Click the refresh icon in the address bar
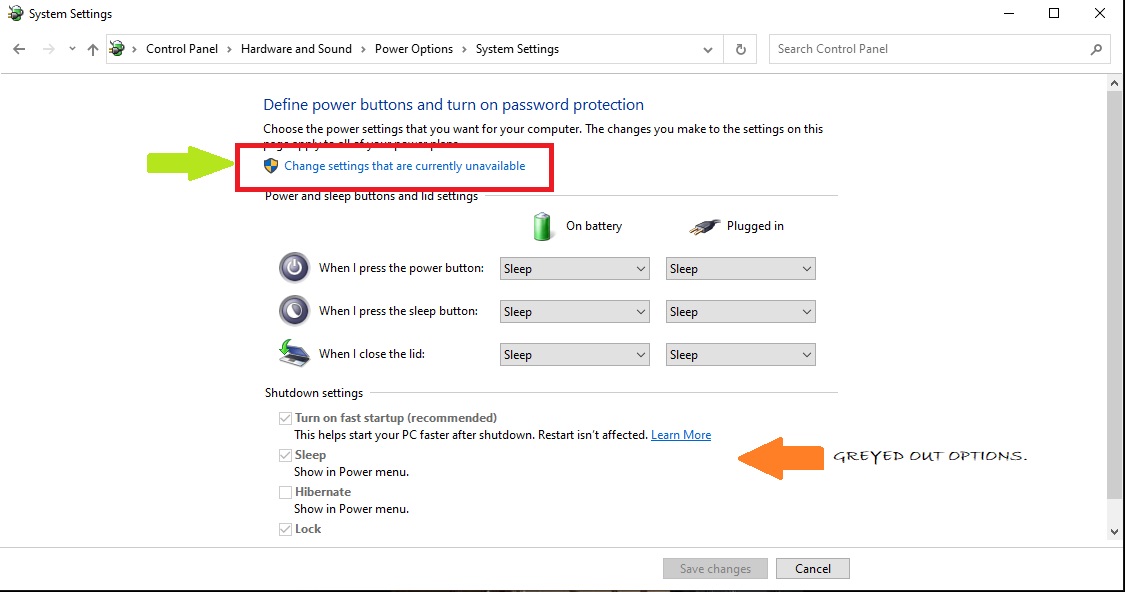 point(740,48)
